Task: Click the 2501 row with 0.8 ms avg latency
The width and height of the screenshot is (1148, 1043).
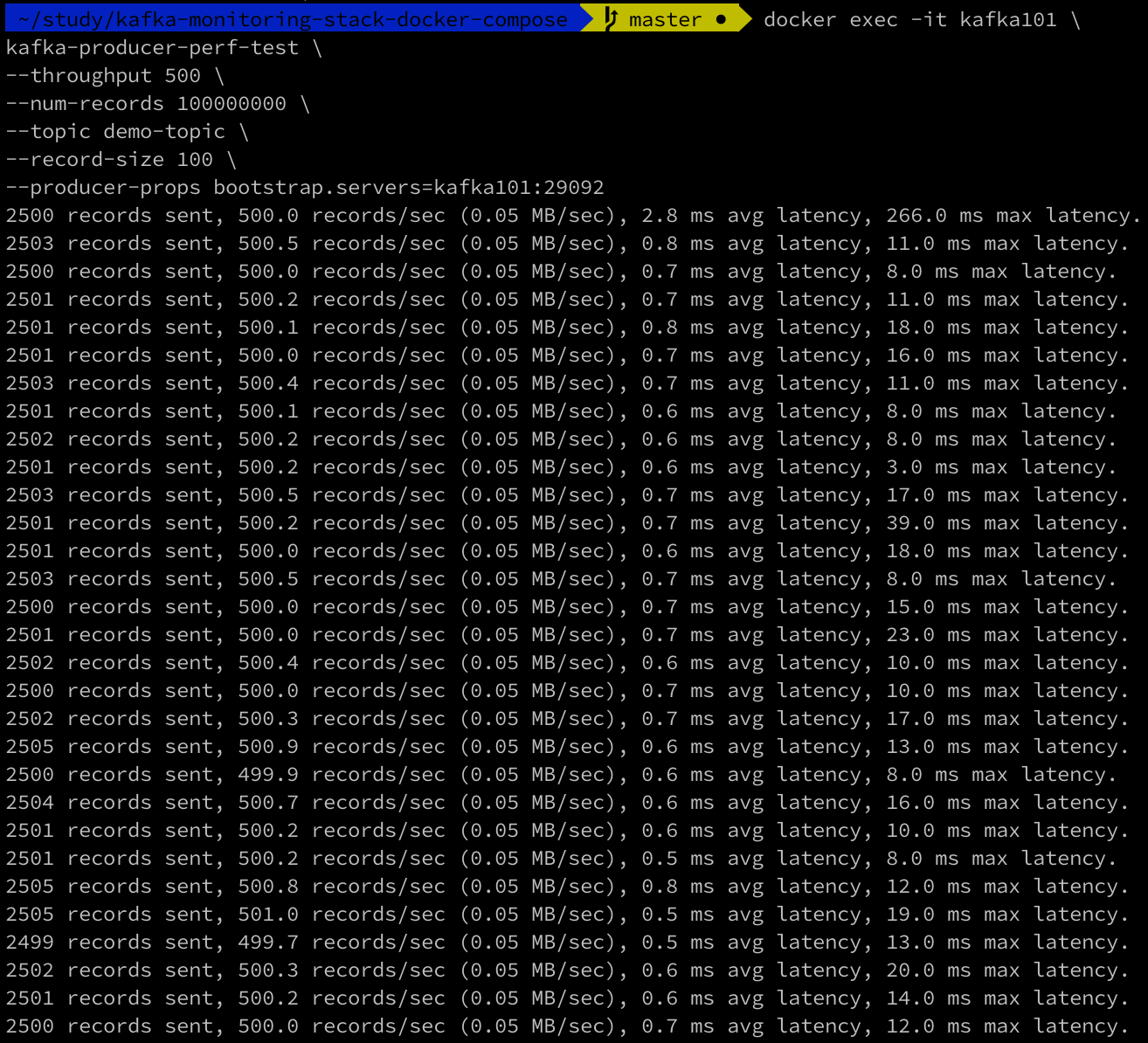Action: 567,327
